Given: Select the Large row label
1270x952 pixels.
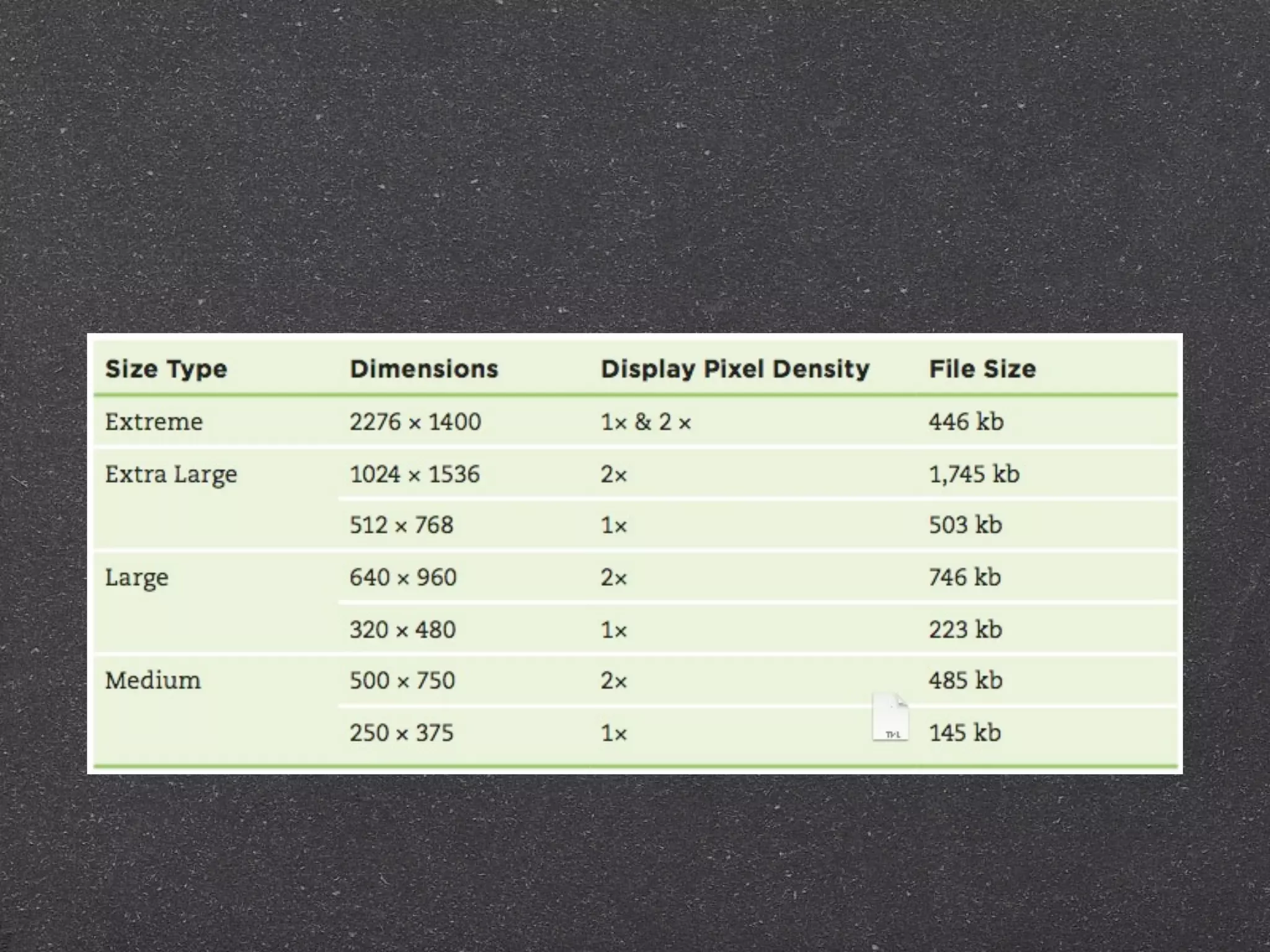Looking at the screenshot, I should pyautogui.click(x=136, y=578).
